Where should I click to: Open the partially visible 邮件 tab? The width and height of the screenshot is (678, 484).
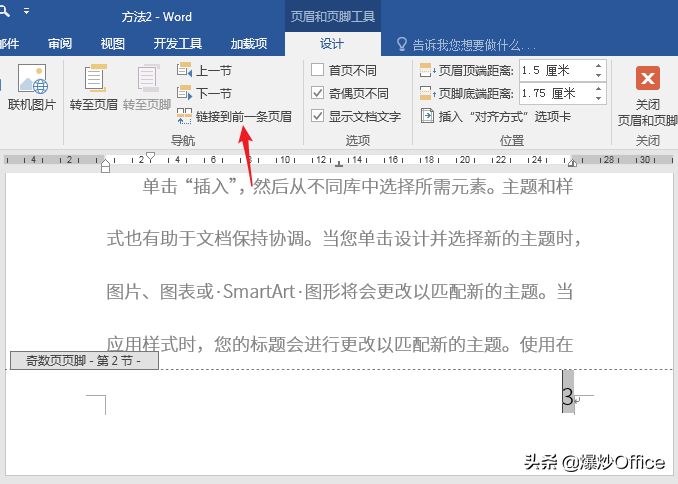[10, 44]
